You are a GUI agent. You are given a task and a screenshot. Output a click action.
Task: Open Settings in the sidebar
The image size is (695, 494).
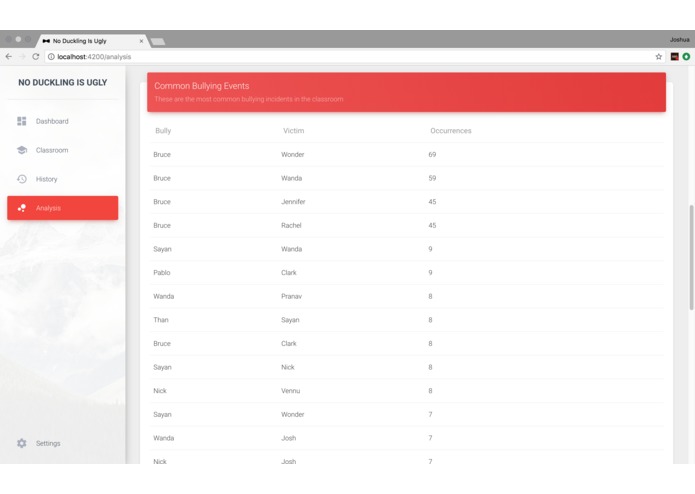click(x=62, y=443)
